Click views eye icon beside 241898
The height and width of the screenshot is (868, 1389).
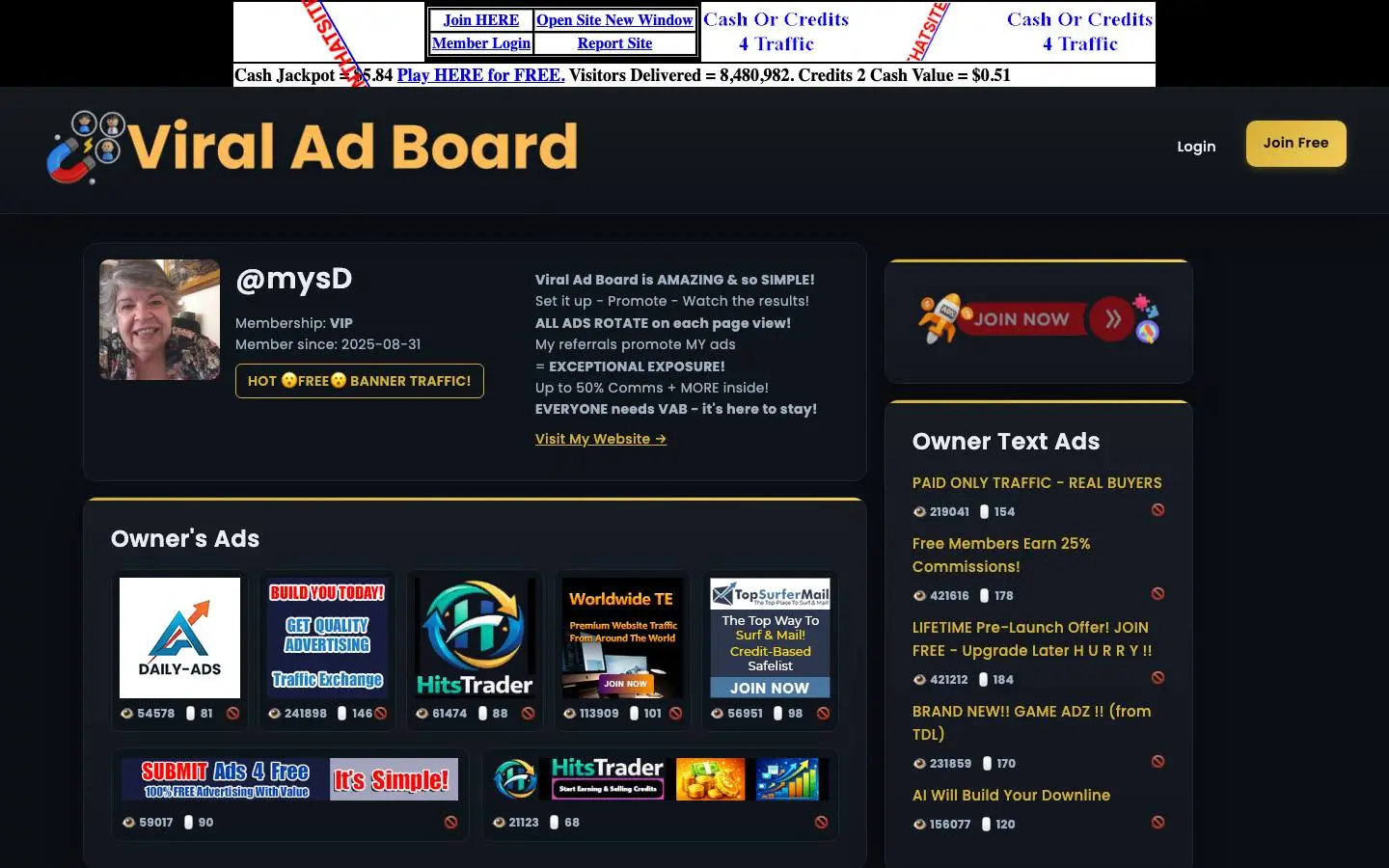tap(274, 714)
